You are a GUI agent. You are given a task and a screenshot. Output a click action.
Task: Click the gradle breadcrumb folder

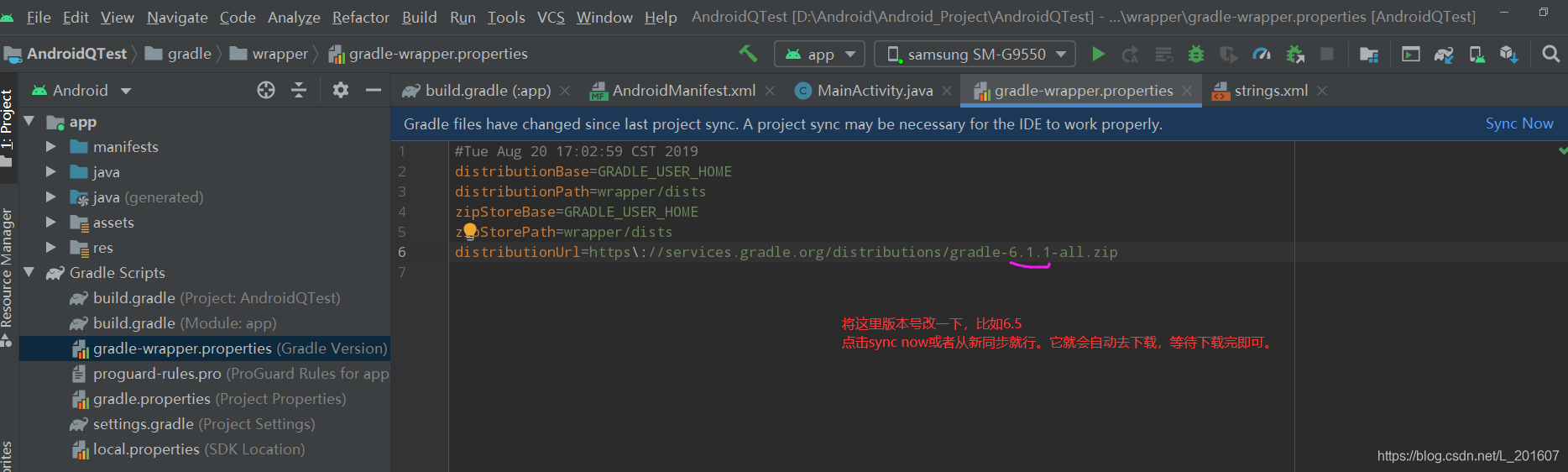point(179,54)
